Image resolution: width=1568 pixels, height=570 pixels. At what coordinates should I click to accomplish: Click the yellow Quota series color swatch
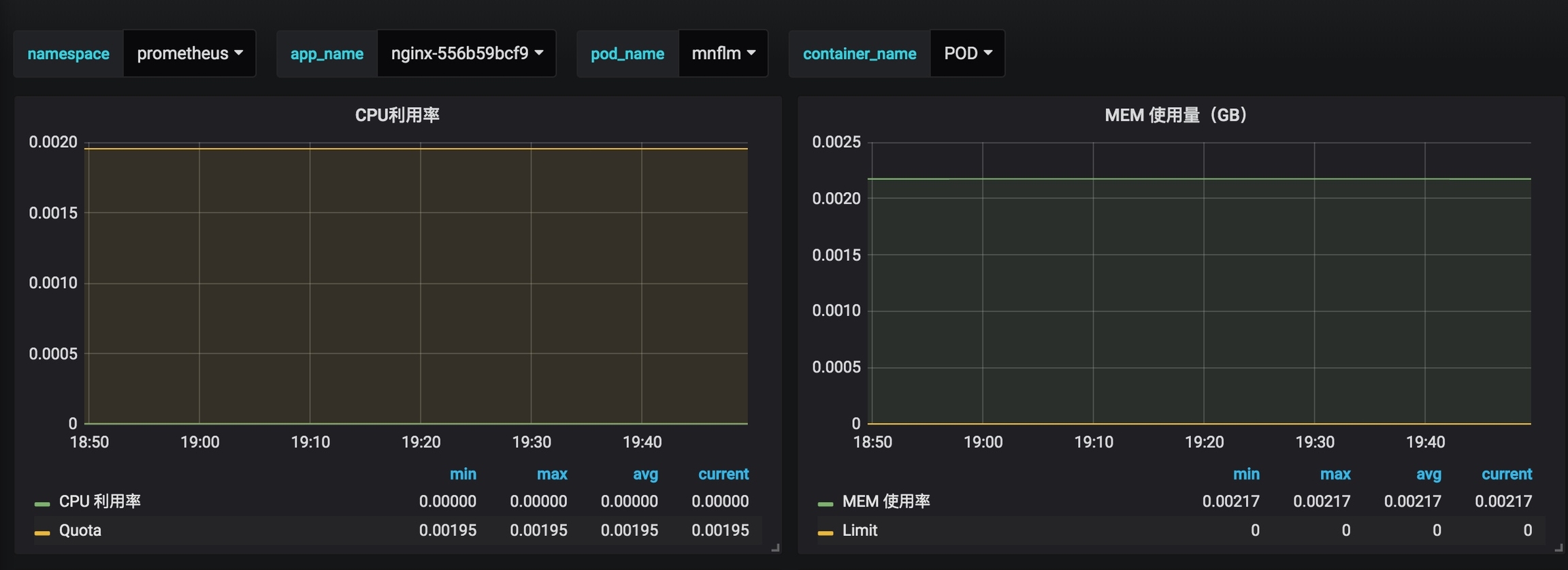(x=42, y=533)
